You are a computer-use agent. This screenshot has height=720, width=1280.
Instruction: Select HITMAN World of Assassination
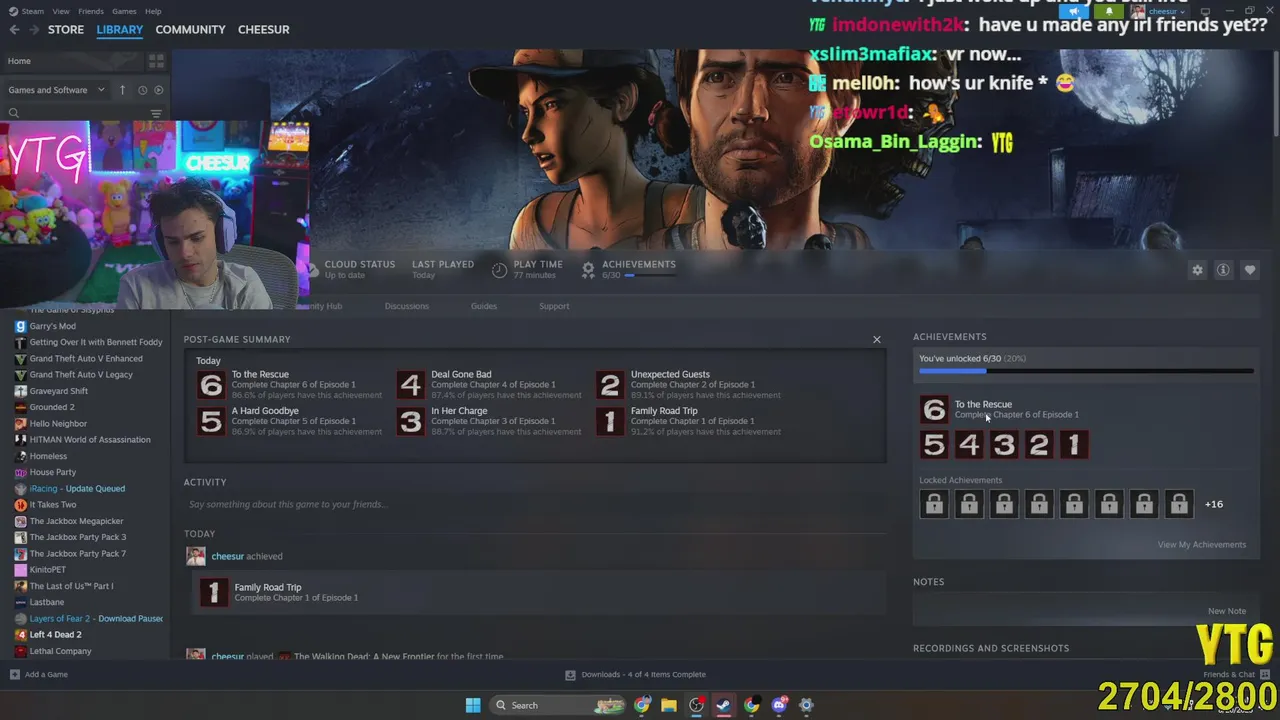pos(90,439)
